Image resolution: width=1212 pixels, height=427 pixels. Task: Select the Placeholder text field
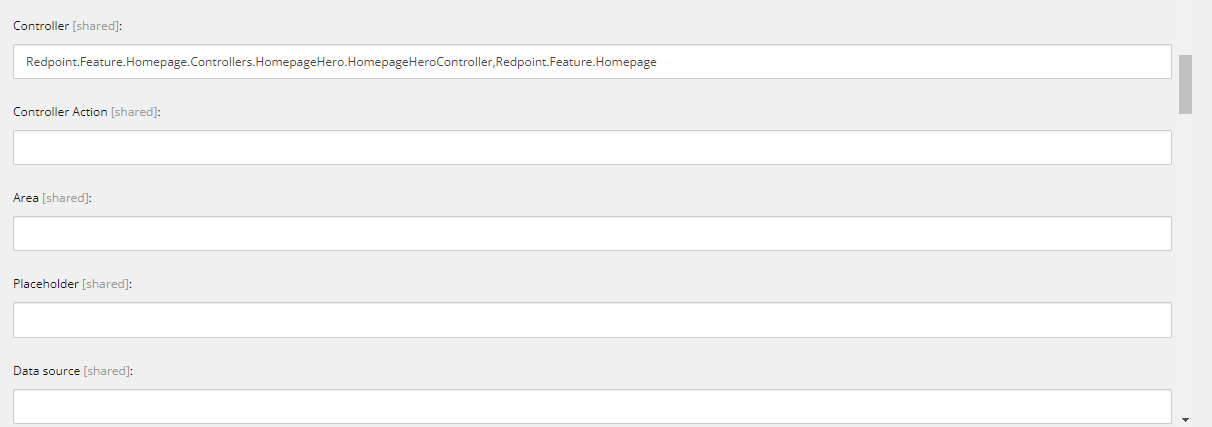click(x=592, y=320)
